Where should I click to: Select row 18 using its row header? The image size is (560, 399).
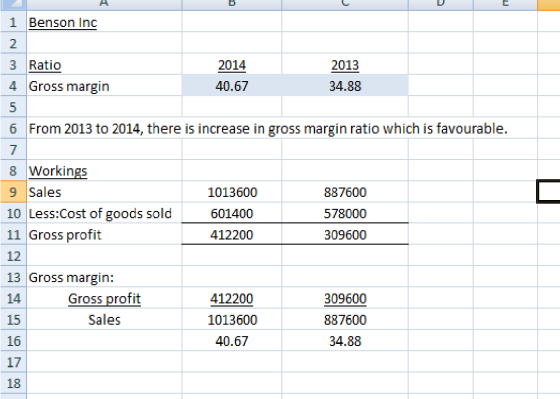tap(13, 383)
